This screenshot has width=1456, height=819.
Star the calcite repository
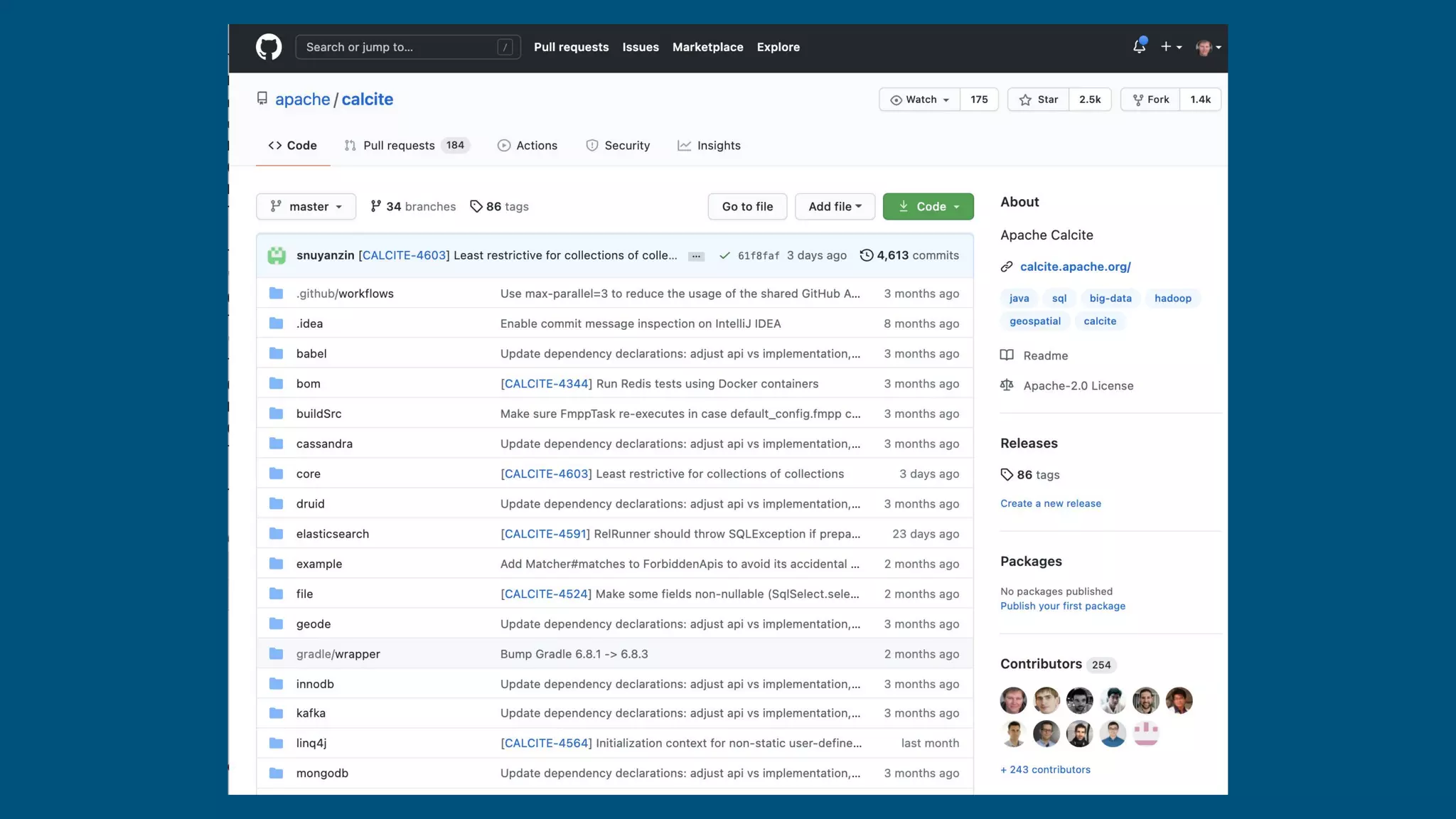click(x=1039, y=100)
